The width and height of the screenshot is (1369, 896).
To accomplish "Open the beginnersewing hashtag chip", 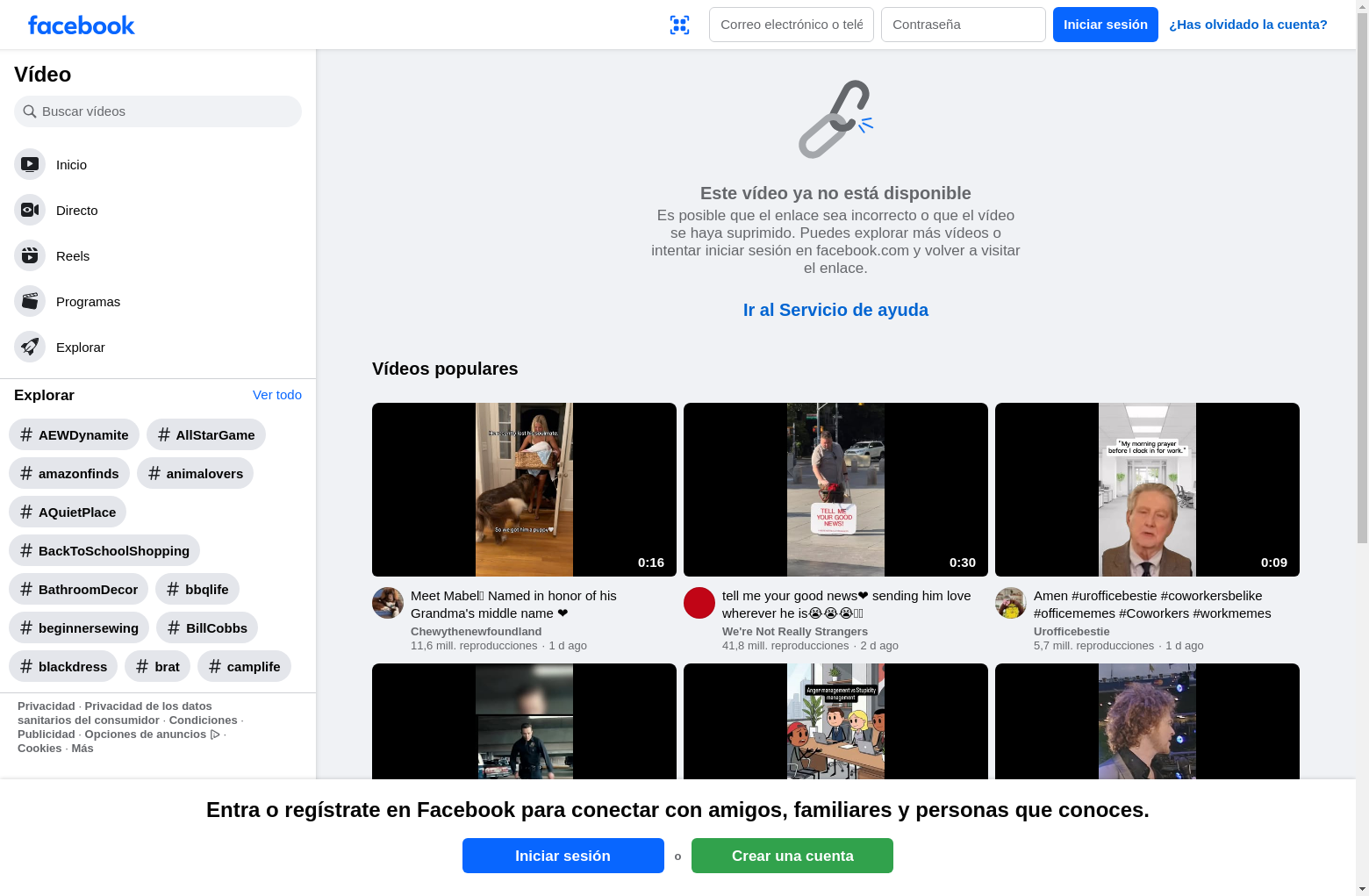I will [79, 627].
